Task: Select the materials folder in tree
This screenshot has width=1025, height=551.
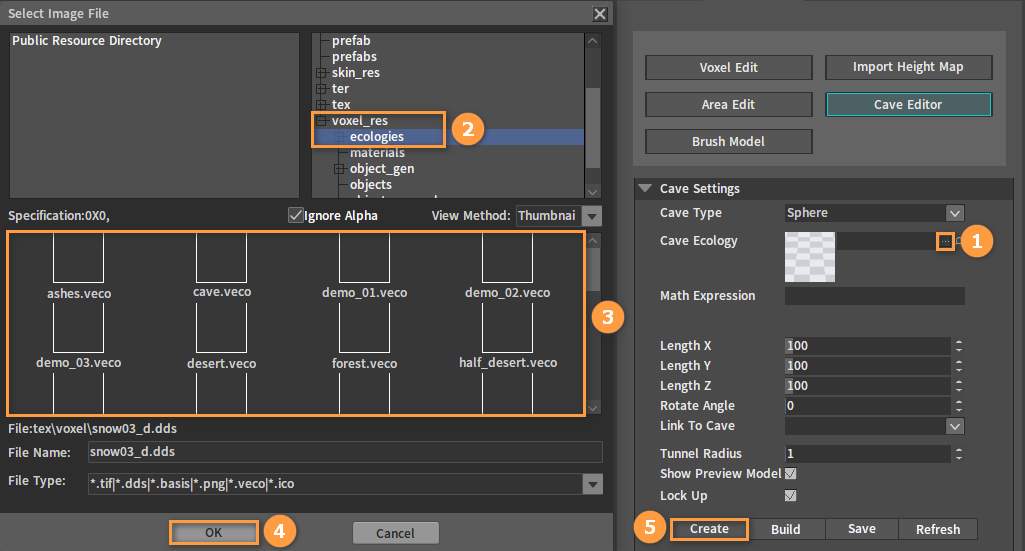Action: [377, 152]
